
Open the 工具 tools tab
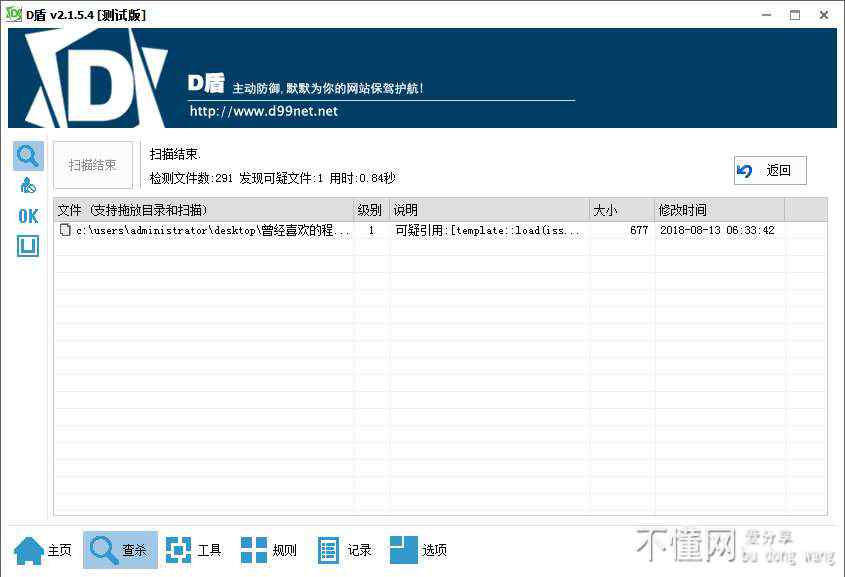click(x=194, y=550)
